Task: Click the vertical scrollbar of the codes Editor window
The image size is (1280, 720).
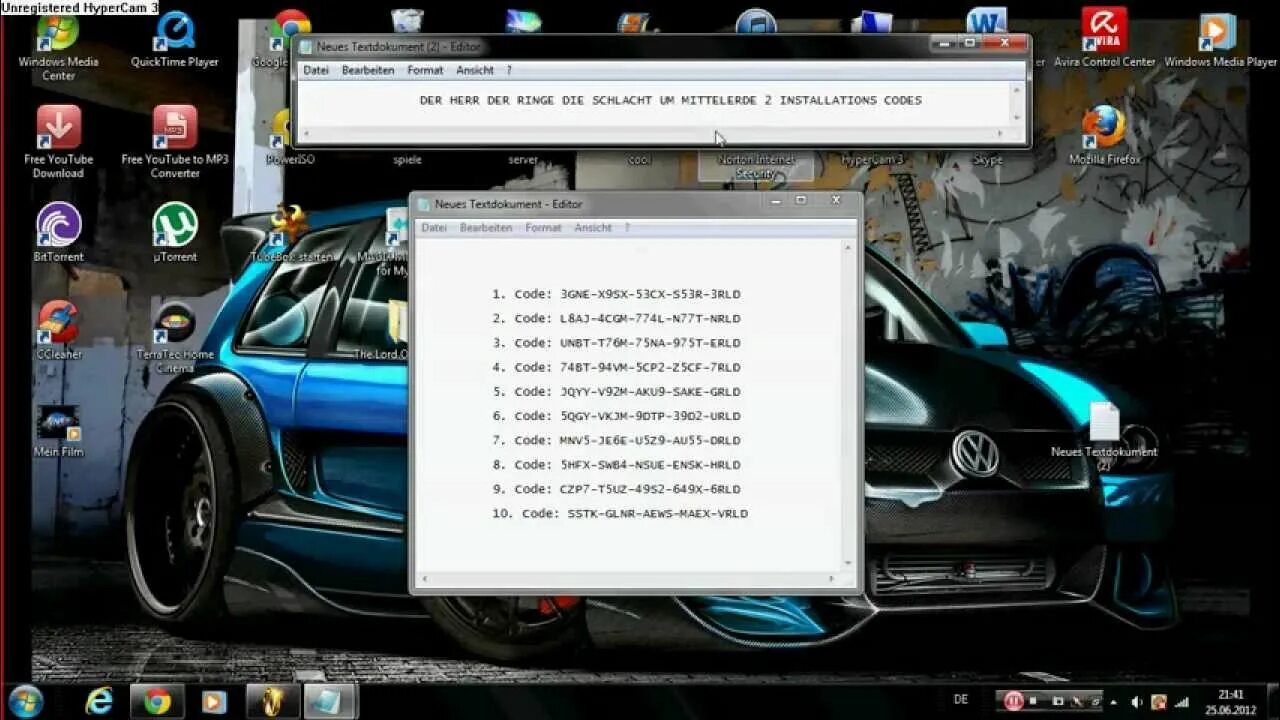Action: pos(849,405)
